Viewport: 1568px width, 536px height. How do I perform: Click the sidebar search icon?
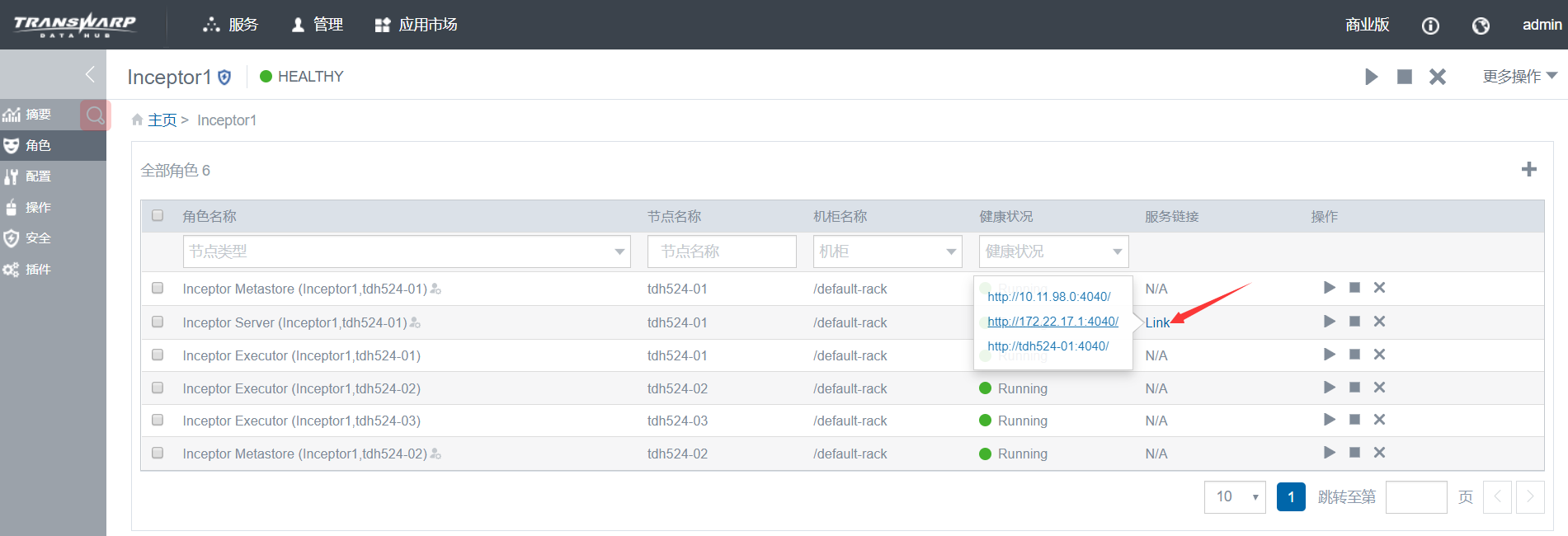(95, 115)
